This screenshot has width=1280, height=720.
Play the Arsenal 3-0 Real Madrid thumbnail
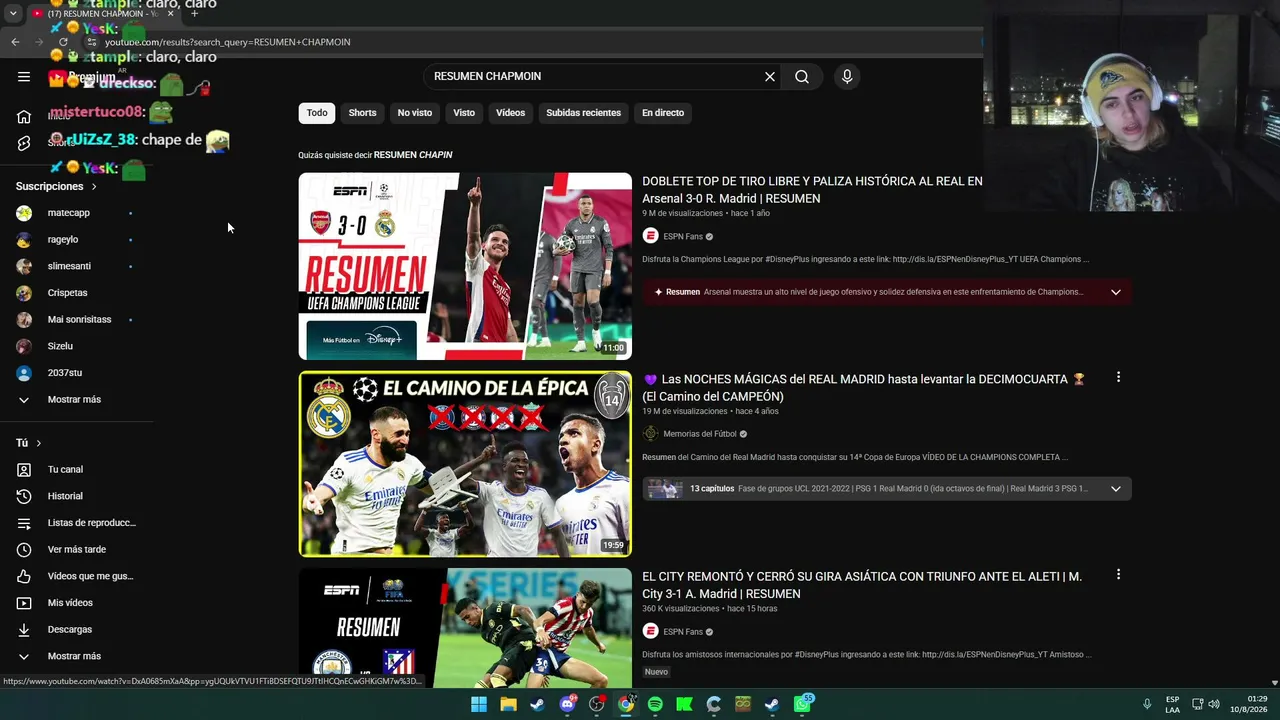point(465,266)
